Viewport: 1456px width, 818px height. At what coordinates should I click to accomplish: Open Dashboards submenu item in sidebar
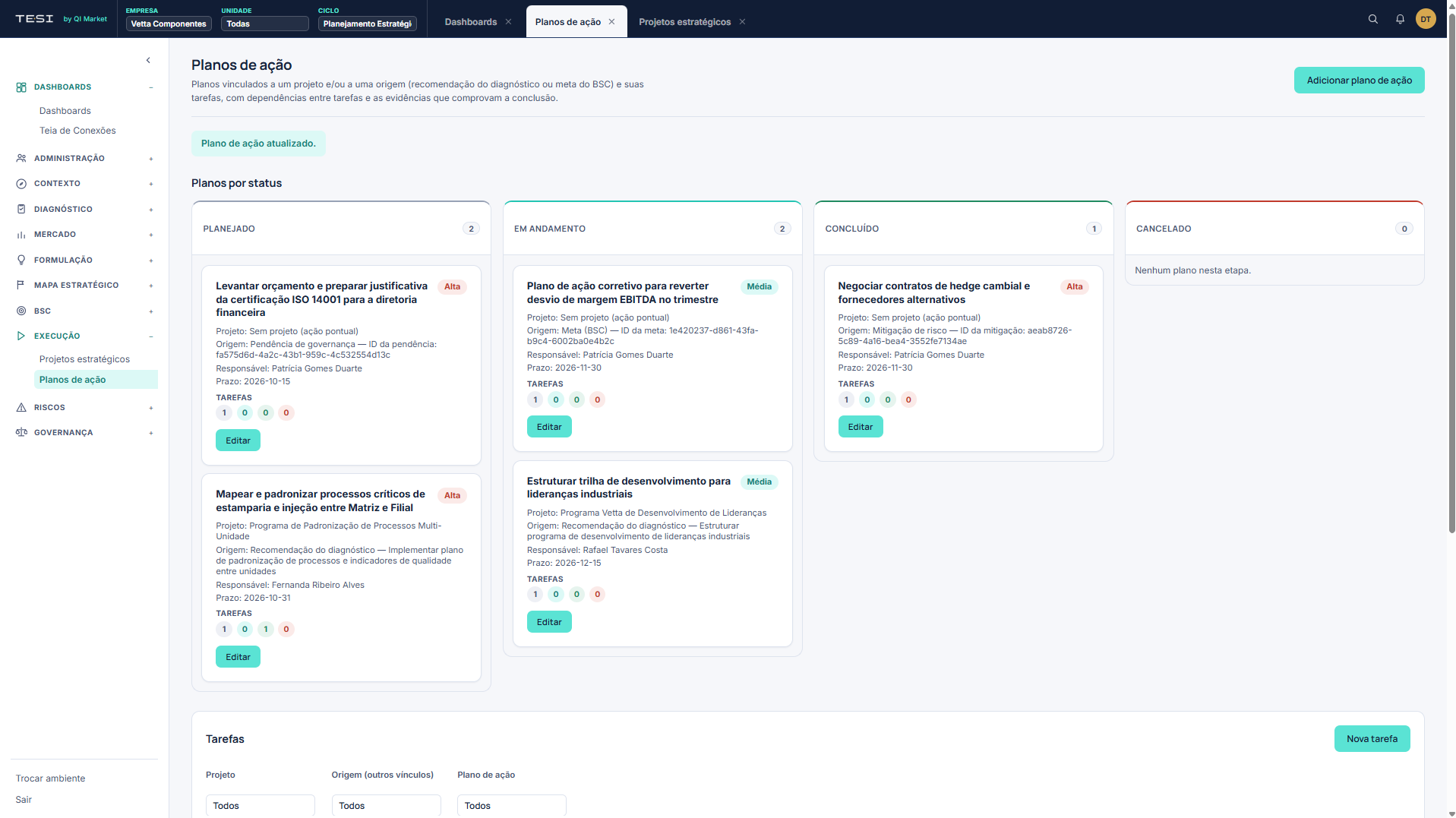tap(65, 111)
